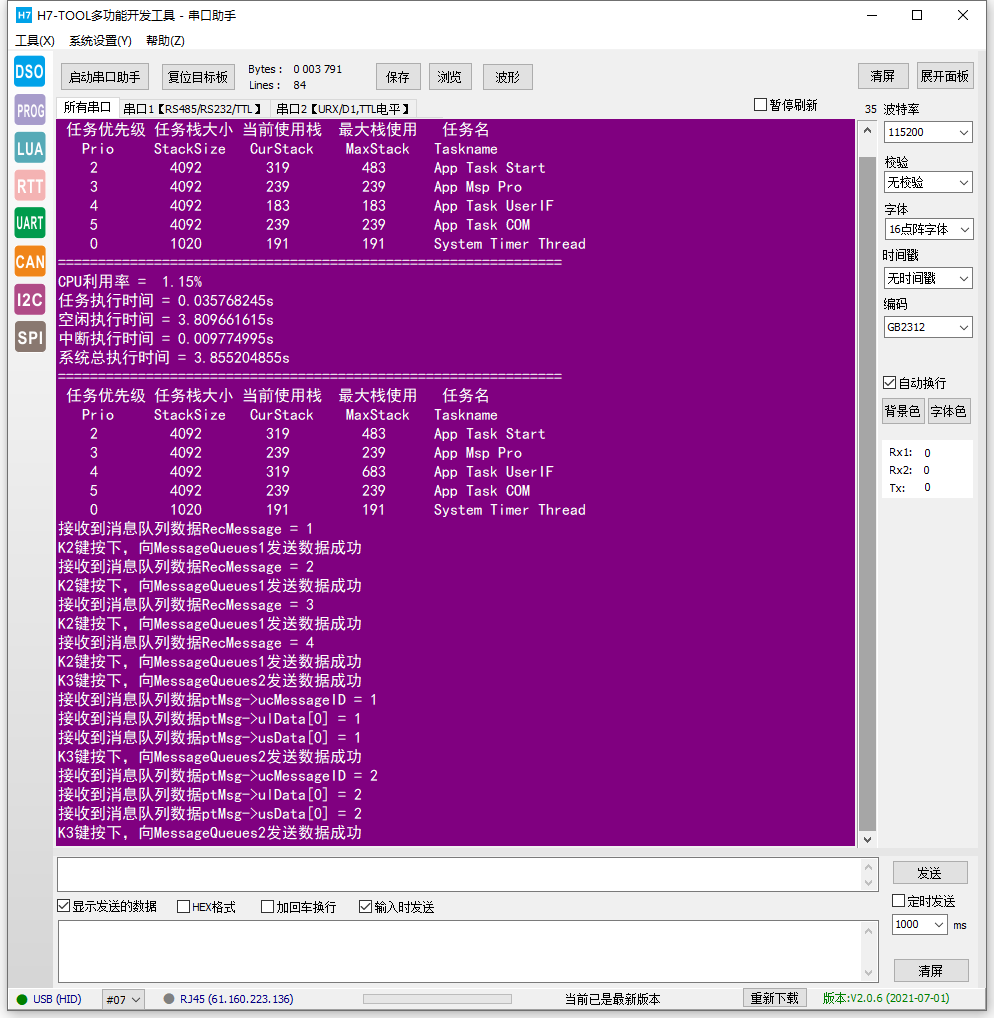
Task: Enable 加回车换行 checkbox
Action: [267, 906]
